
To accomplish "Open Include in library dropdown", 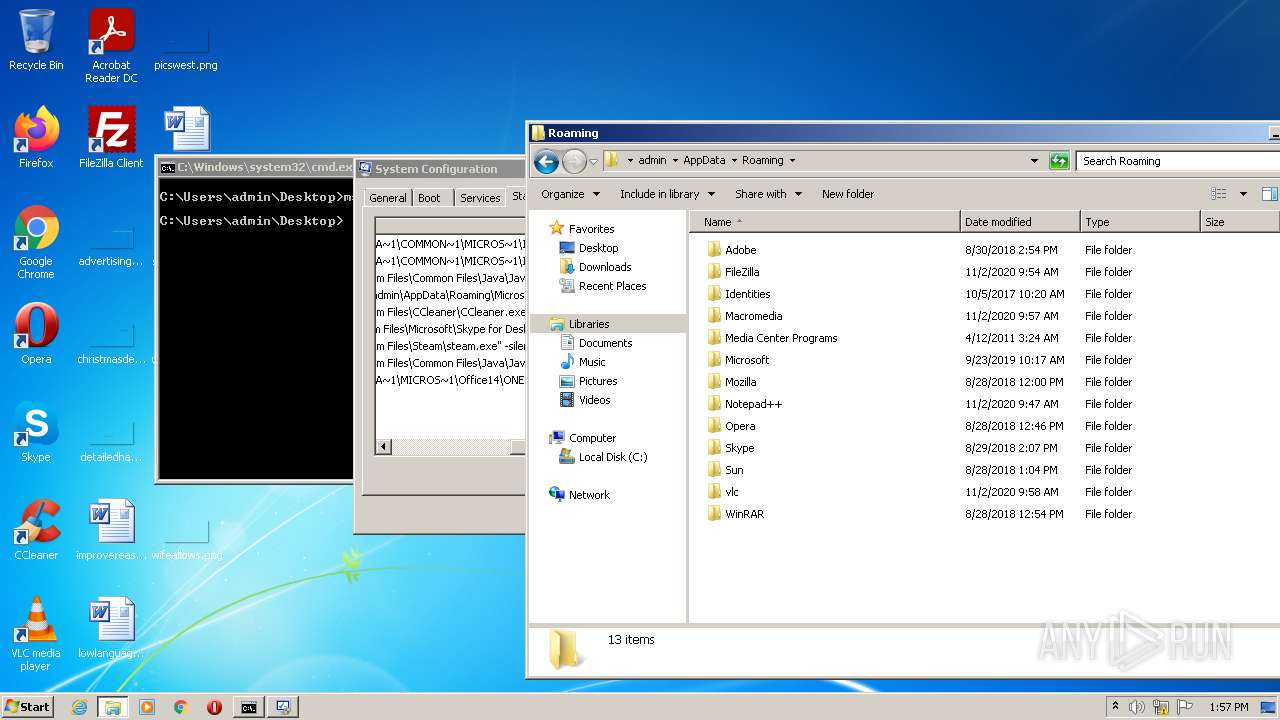I will [x=667, y=194].
